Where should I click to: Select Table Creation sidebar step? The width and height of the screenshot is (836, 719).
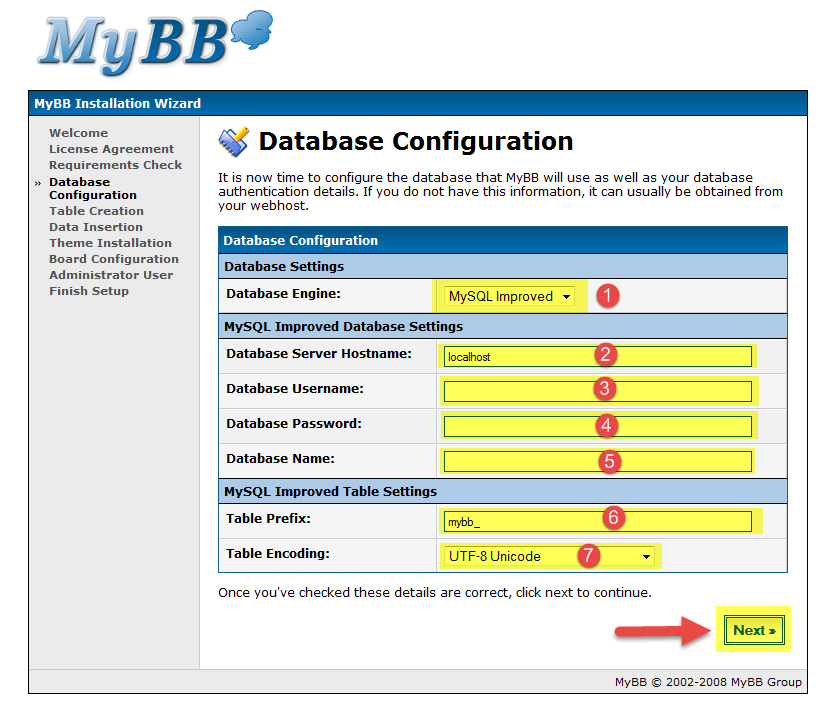point(96,211)
